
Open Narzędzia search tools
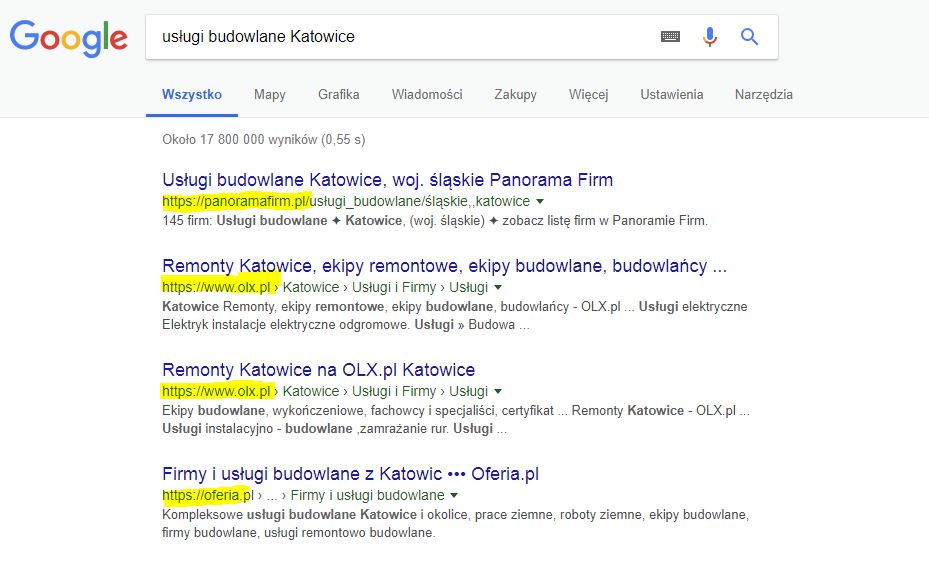pos(764,95)
